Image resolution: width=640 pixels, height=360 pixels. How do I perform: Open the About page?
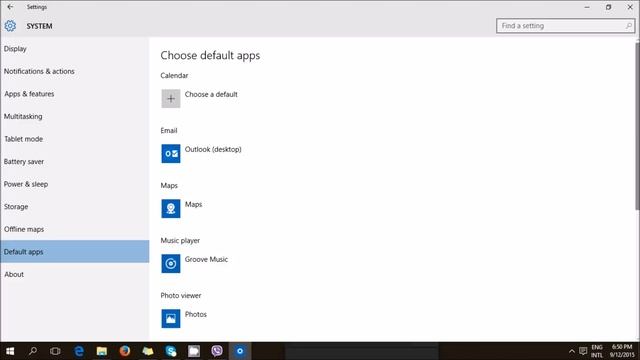(75, 274)
